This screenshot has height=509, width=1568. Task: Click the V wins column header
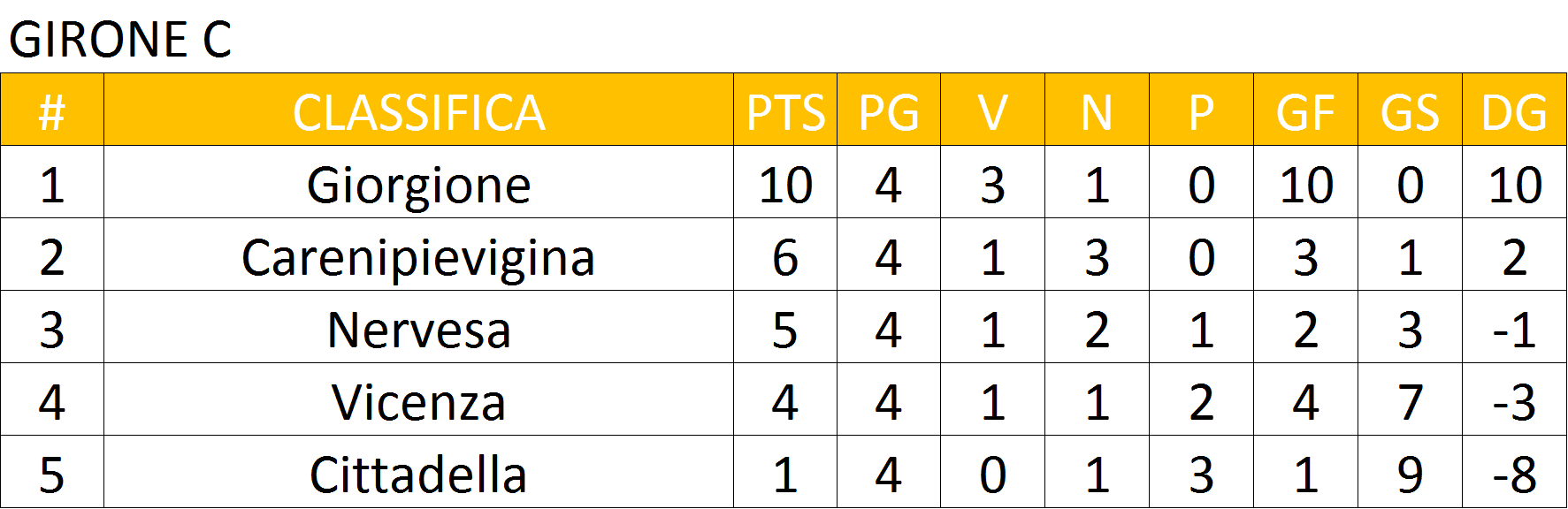[993, 110]
